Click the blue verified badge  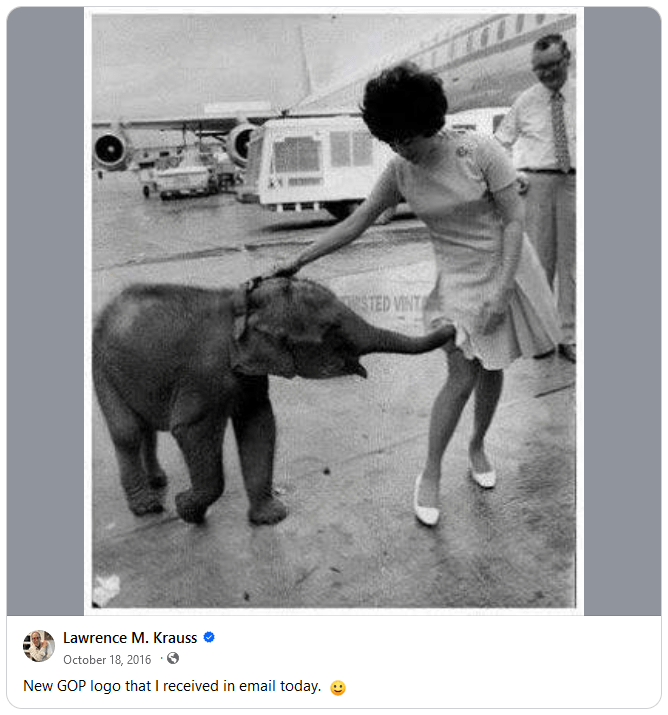click(210, 637)
